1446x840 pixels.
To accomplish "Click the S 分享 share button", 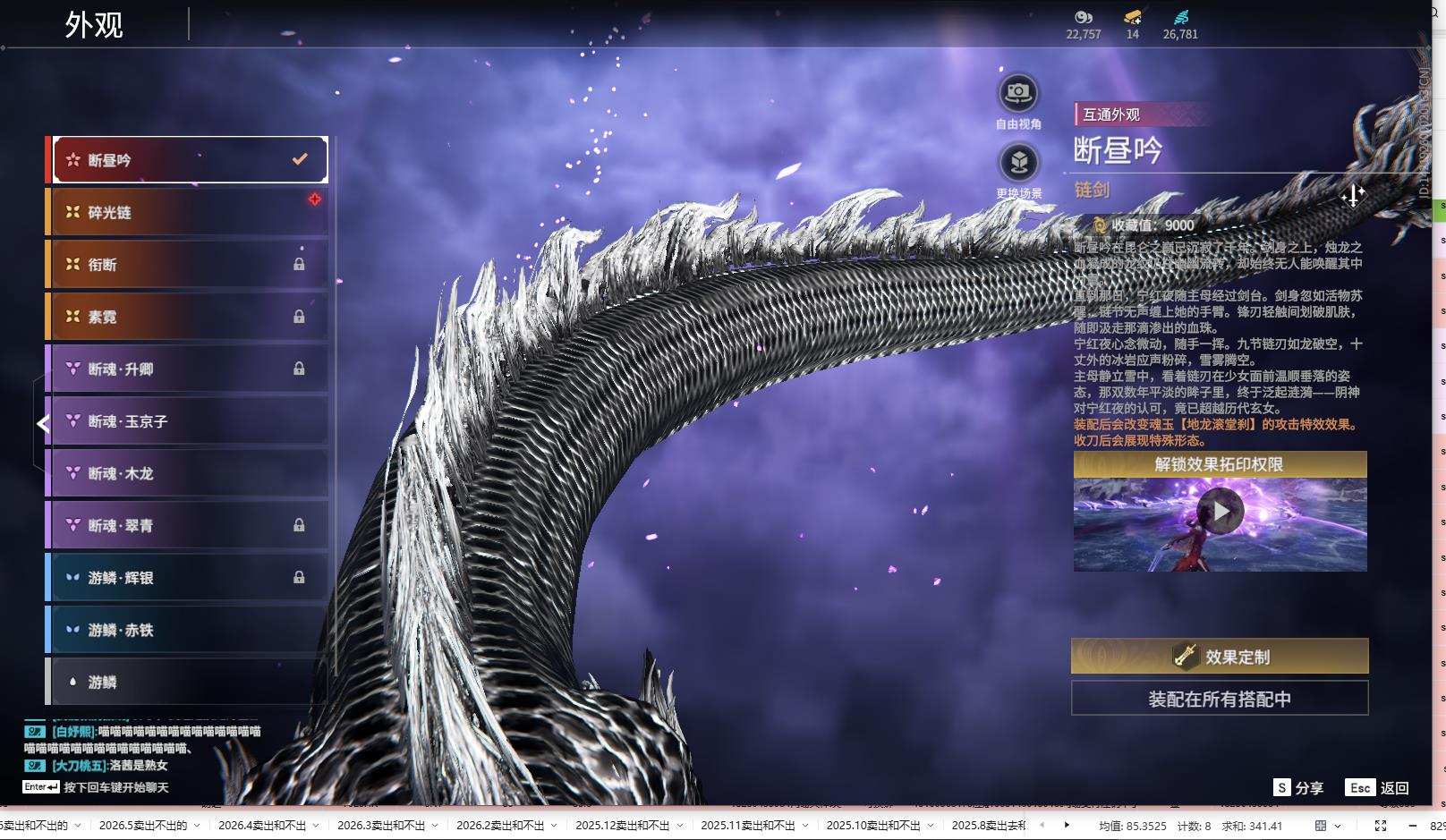I will click(x=1298, y=787).
